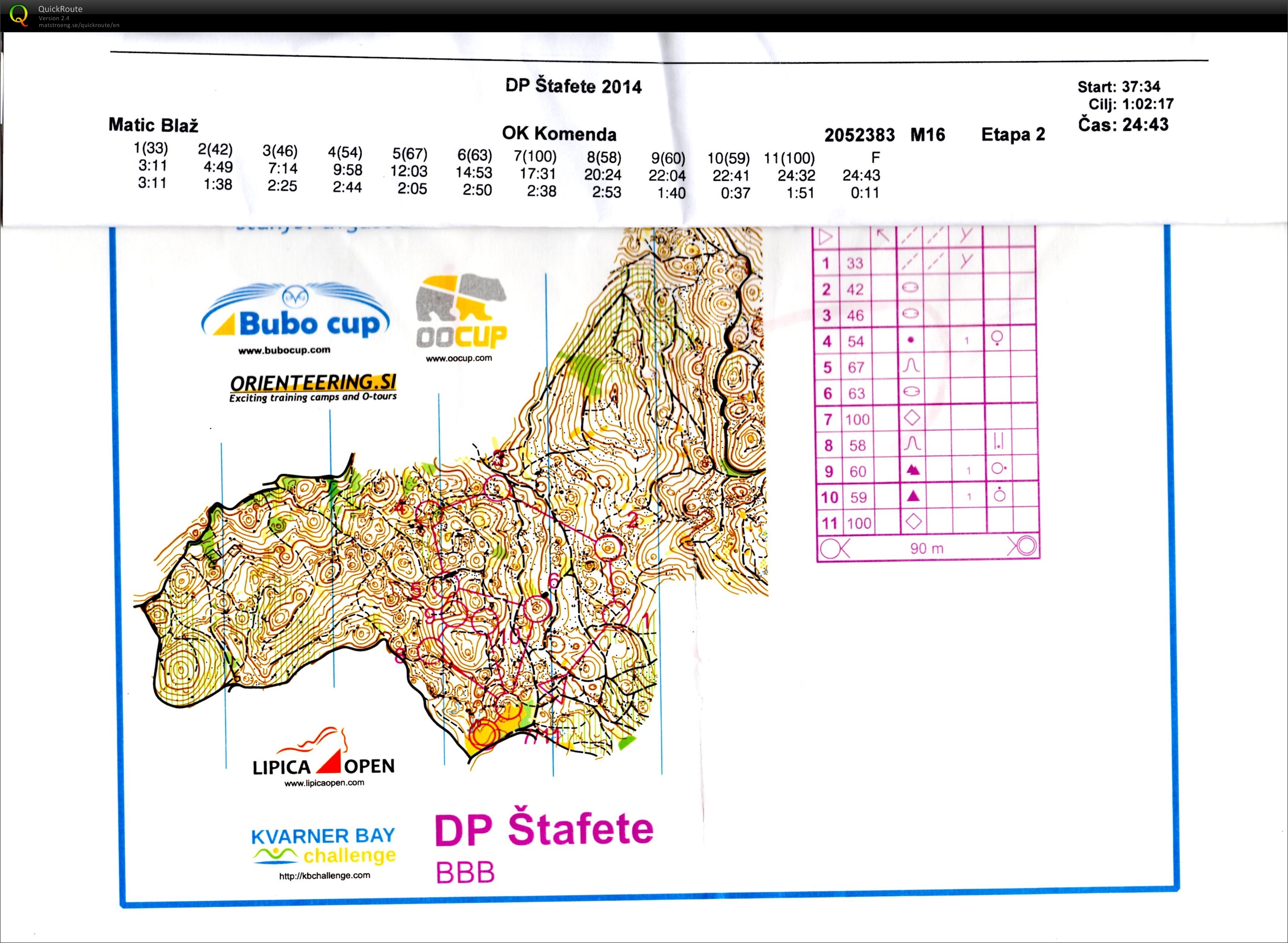Click the dot symbol in control row 4

(x=910, y=340)
